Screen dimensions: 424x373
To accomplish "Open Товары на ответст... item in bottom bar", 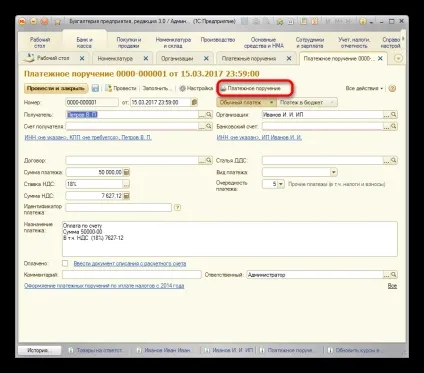I will click(x=97, y=350).
